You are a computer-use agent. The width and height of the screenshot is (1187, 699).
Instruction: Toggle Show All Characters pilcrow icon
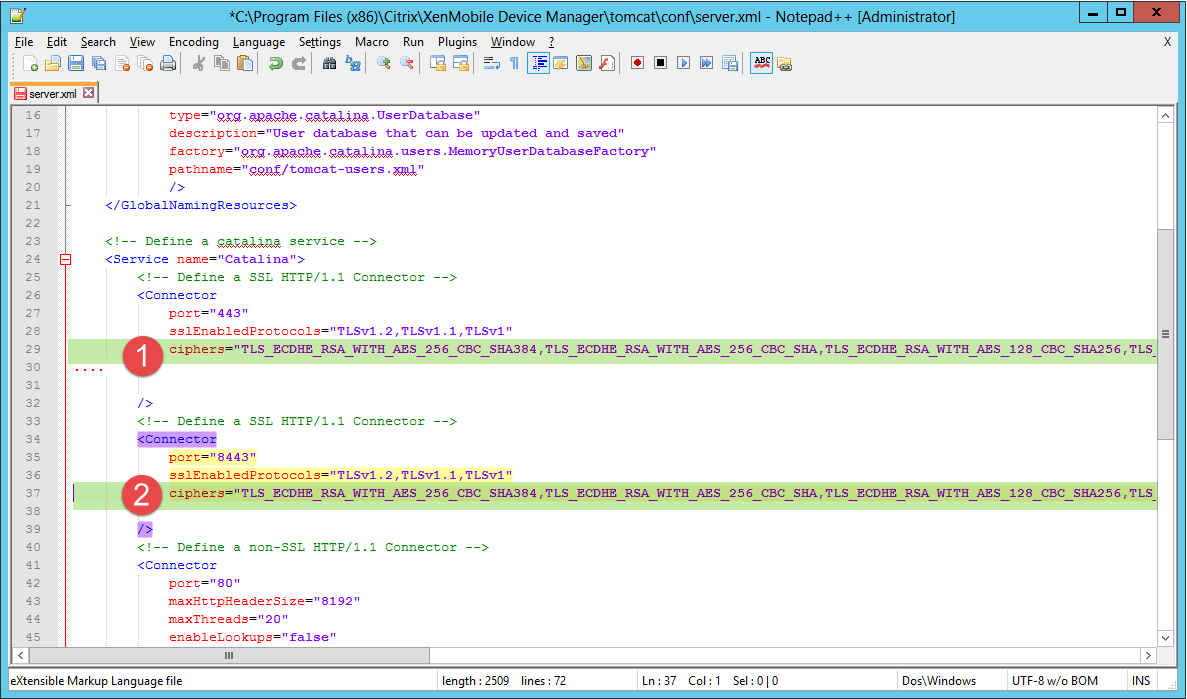tap(514, 64)
